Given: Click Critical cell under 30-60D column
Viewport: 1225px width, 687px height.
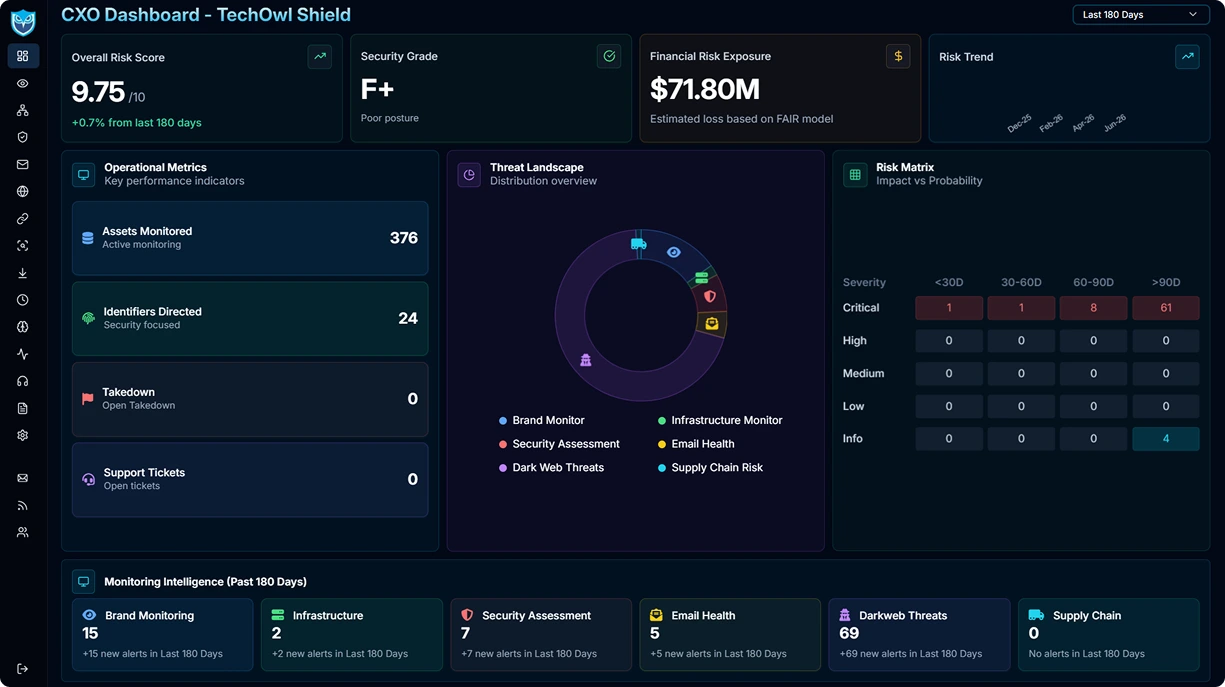Looking at the screenshot, I should pos(1021,308).
